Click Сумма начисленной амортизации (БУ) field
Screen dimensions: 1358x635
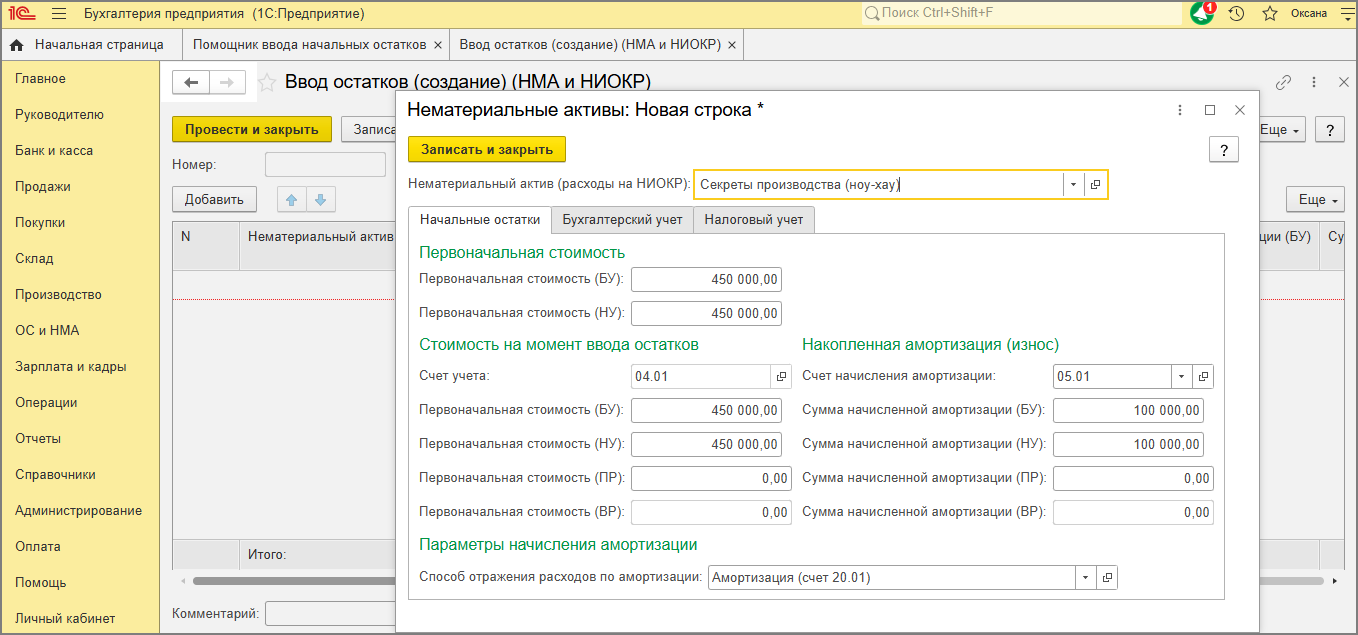pyautogui.click(x=1128, y=411)
